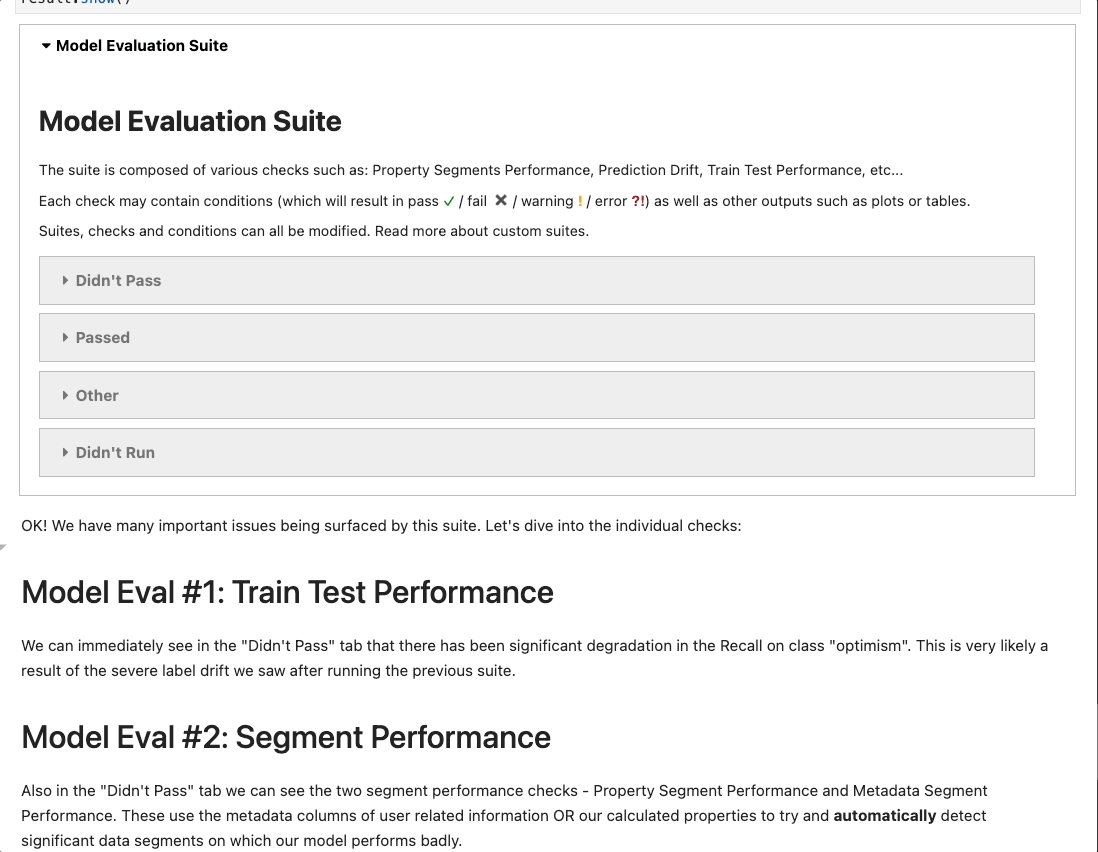Select the Segment Performance heading

point(286,738)
